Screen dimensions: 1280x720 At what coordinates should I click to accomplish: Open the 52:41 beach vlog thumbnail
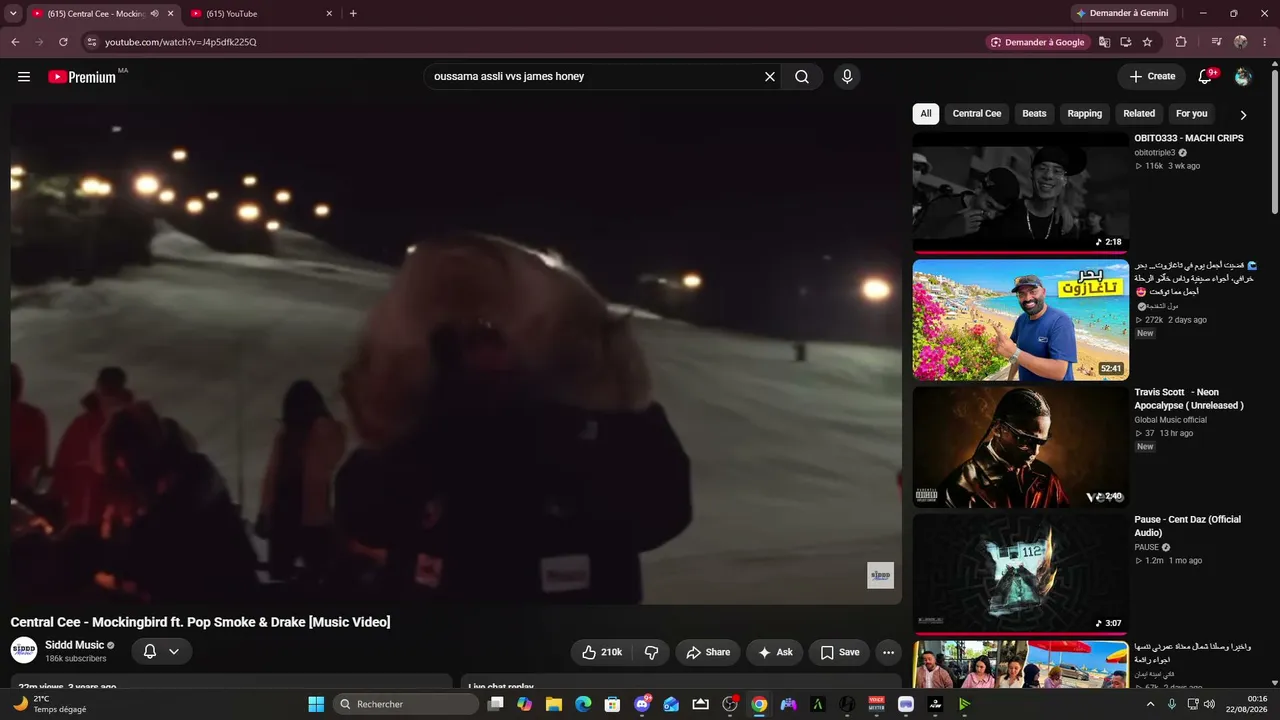[1020, 320]
